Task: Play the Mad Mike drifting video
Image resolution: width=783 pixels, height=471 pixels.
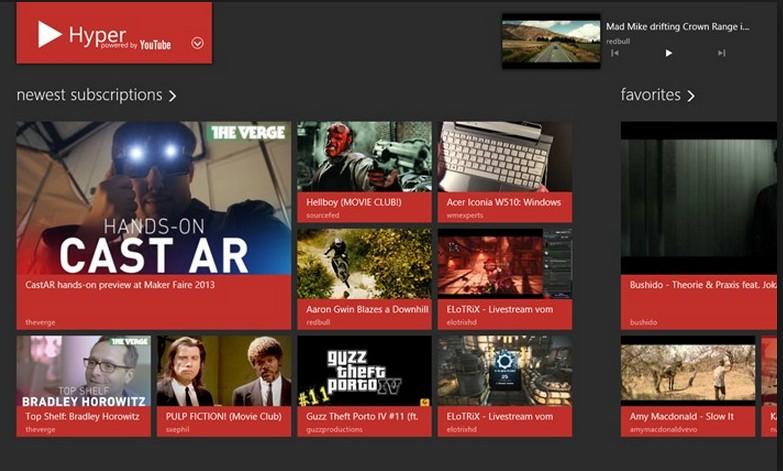Action: (668, 53)
